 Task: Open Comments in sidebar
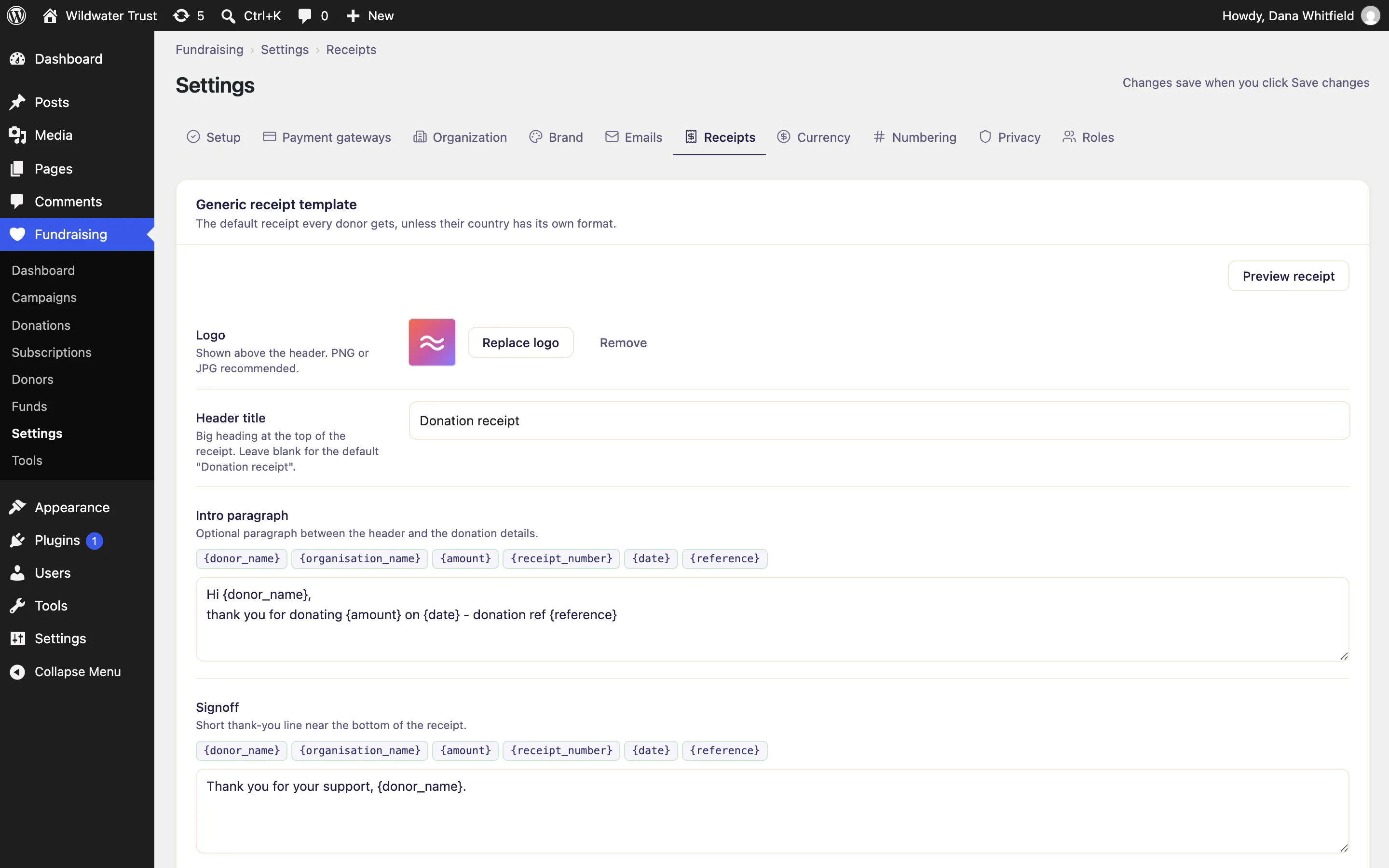[77, 202]
